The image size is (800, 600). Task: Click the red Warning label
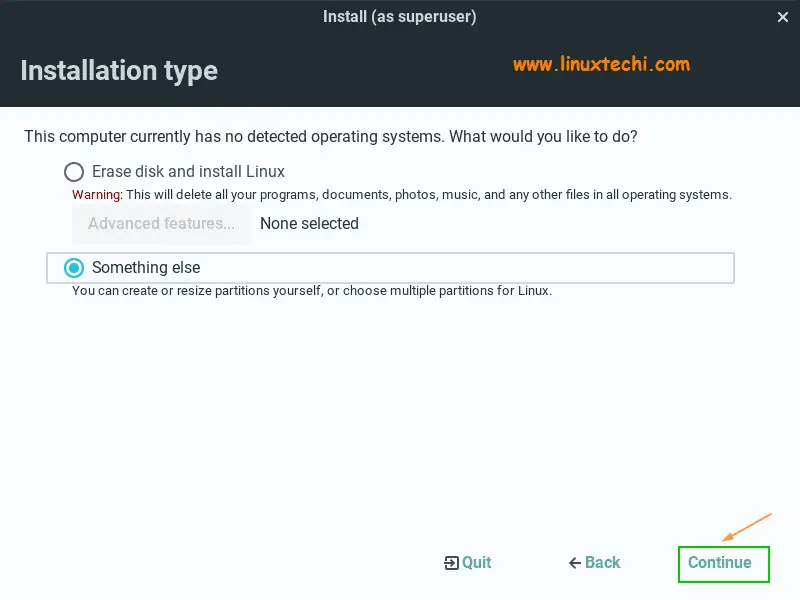tap(97, 195)
